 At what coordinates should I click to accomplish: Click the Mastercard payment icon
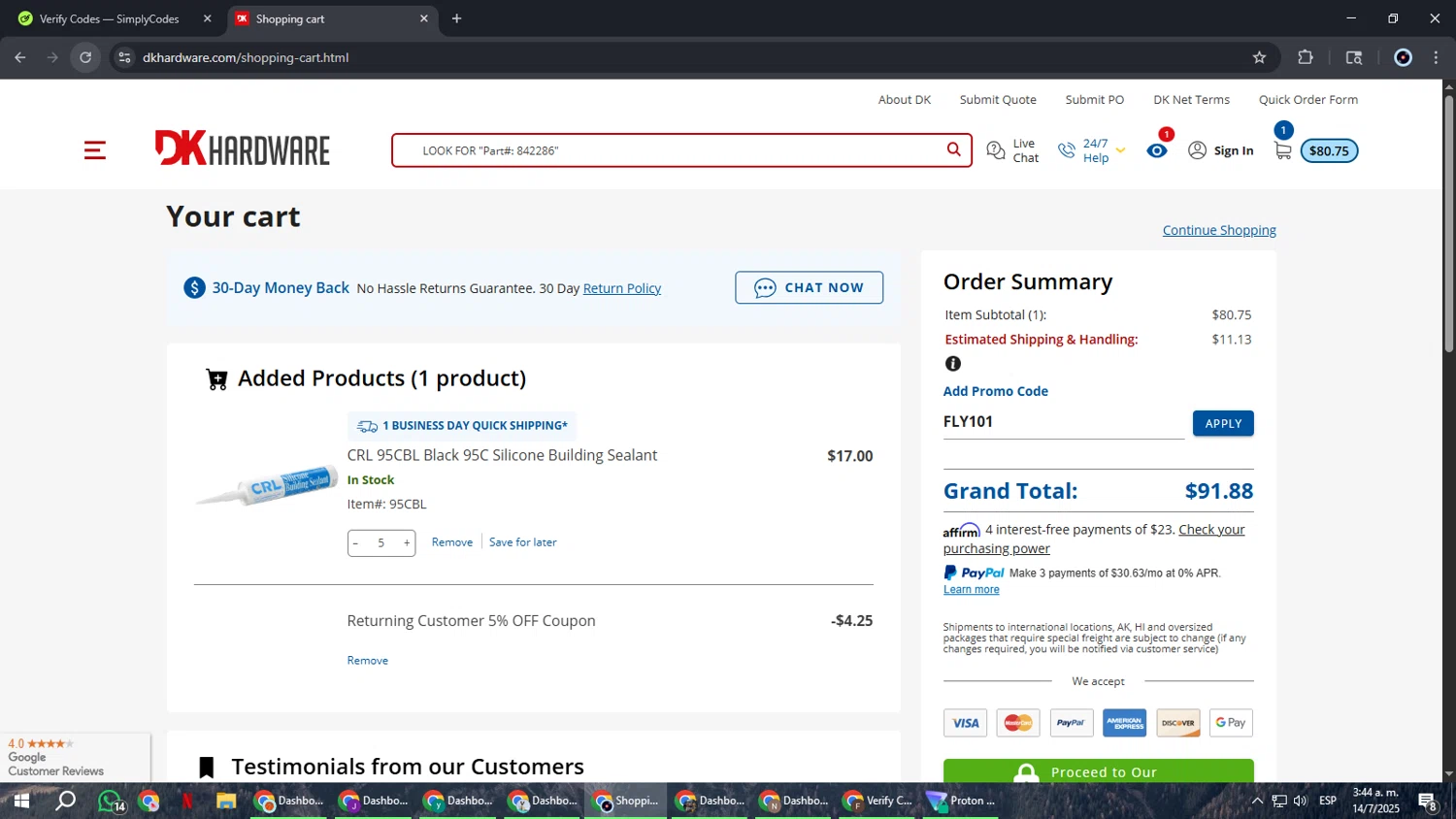point(1018,723)
